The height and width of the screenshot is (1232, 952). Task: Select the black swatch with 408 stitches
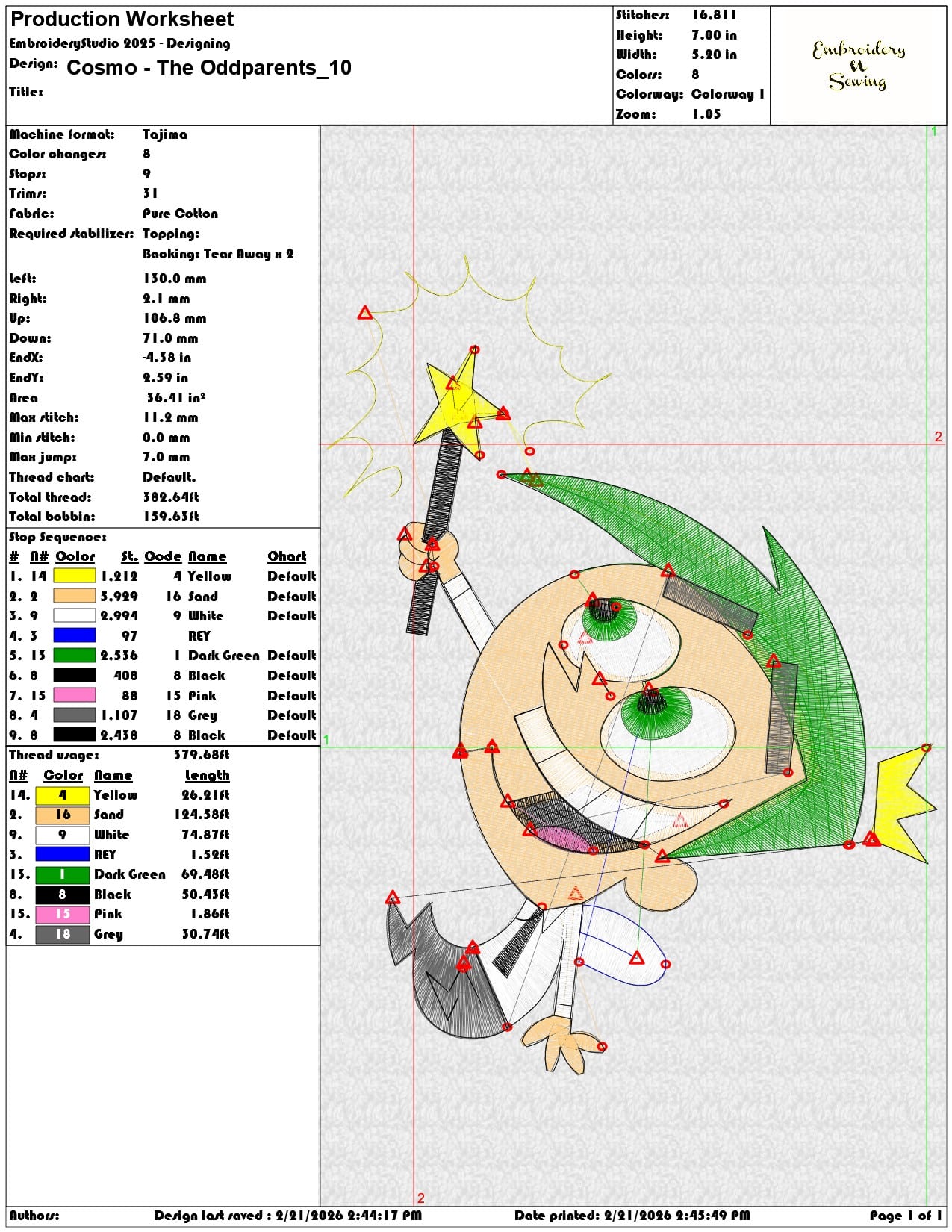75,675
